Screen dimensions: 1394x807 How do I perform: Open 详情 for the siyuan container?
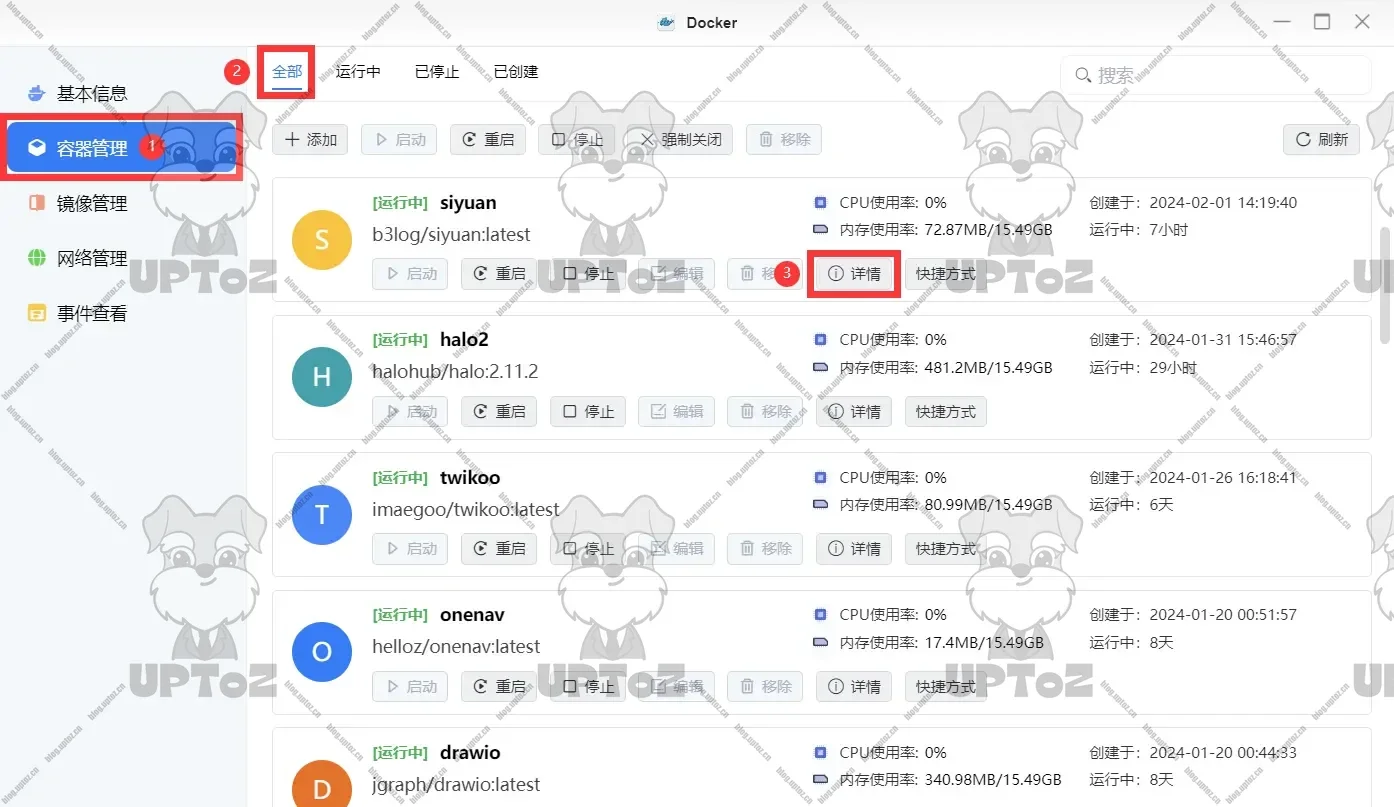click(854, 273)
